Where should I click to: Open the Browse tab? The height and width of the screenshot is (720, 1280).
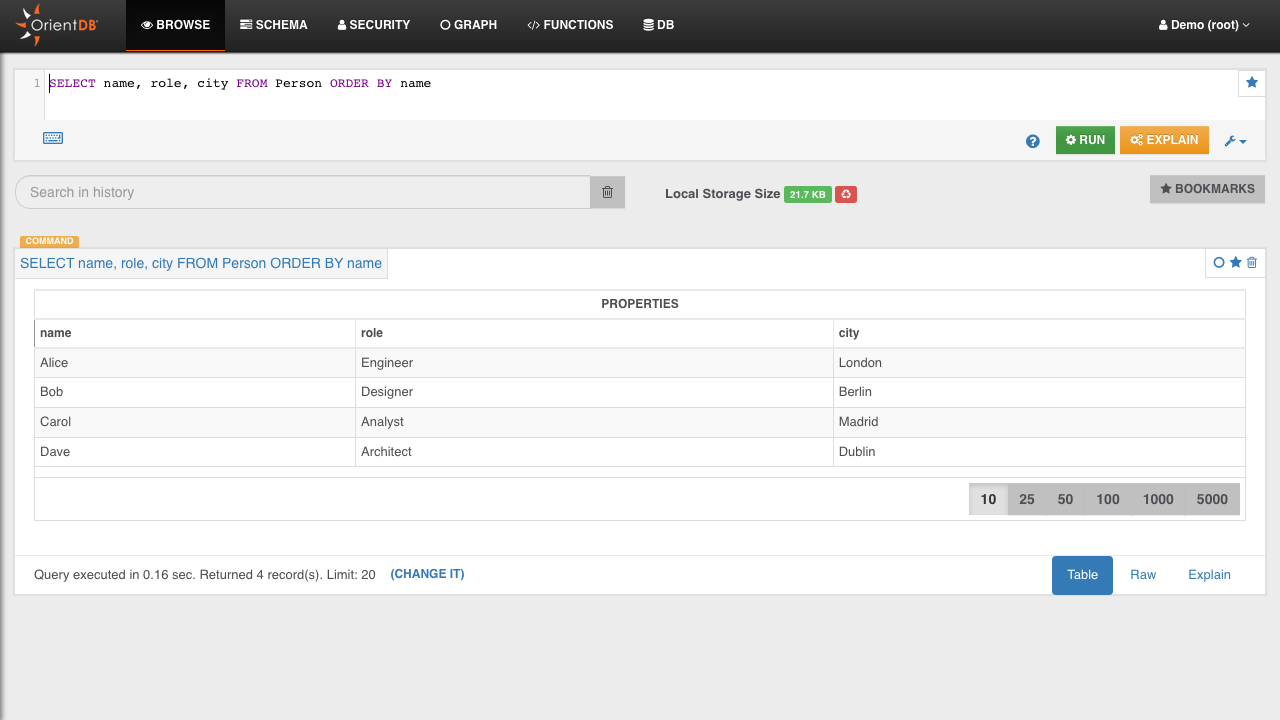point(176,25)
